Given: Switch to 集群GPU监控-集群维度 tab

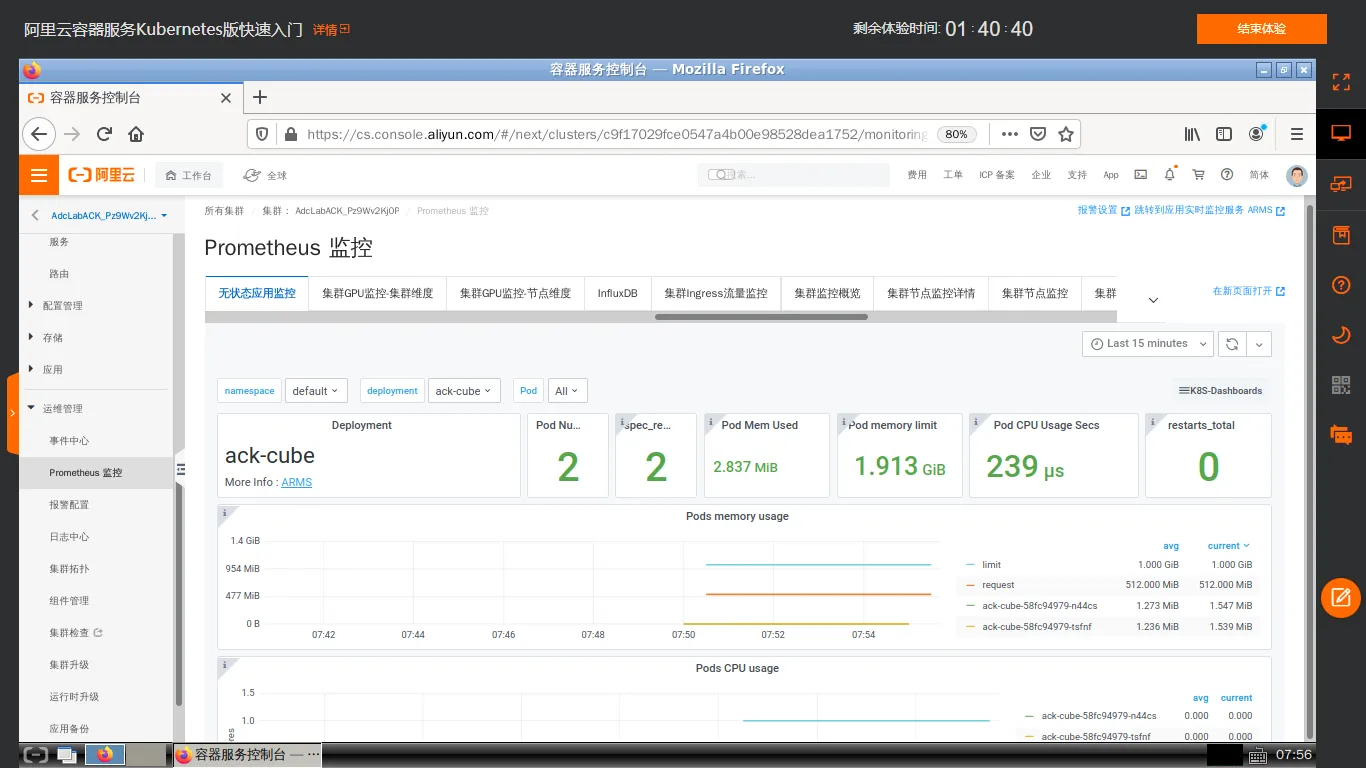Looking at the screenshot, I should tap(377, 293).
